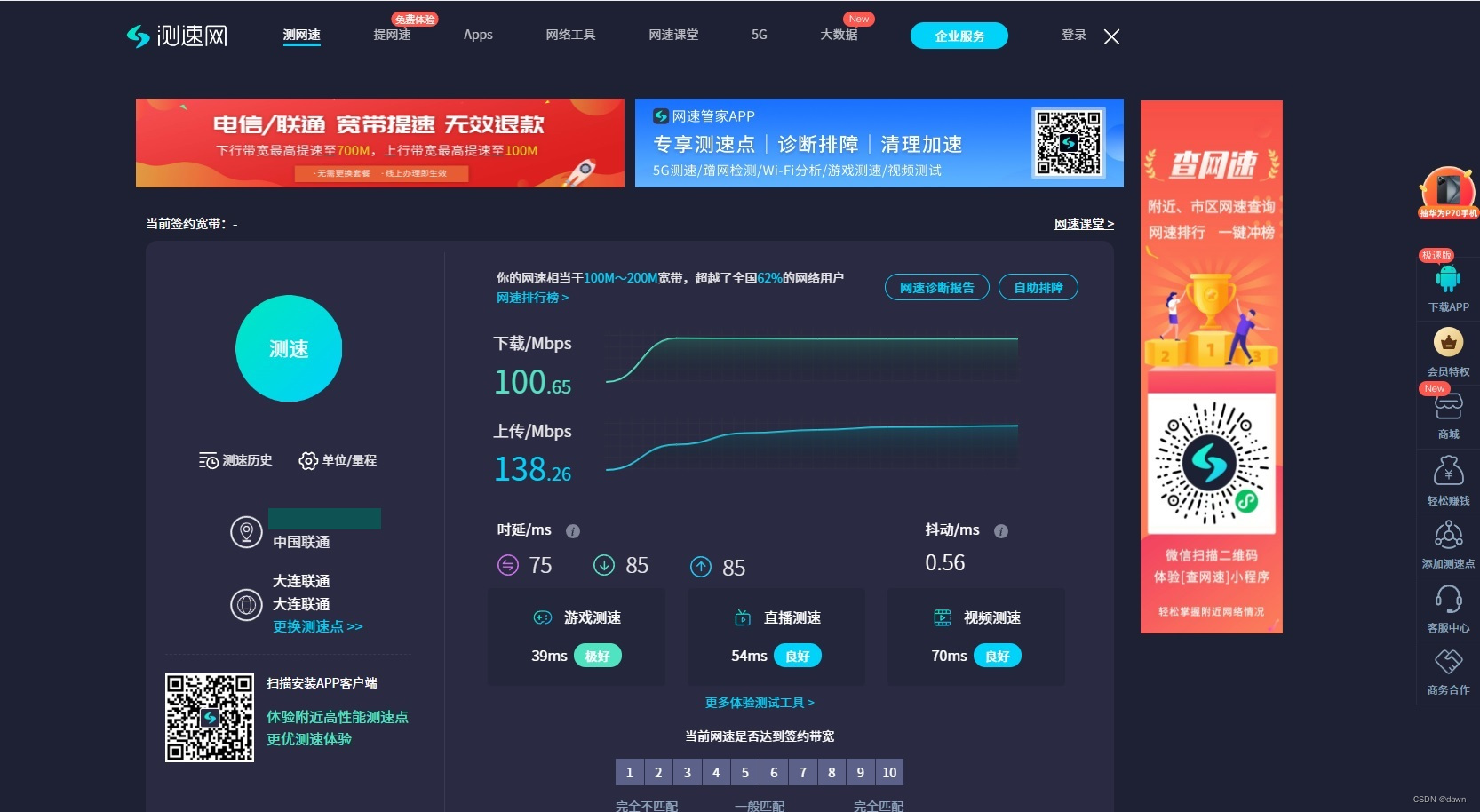
Task: Open the 大数据 nav item
Action: pos(839,35)
